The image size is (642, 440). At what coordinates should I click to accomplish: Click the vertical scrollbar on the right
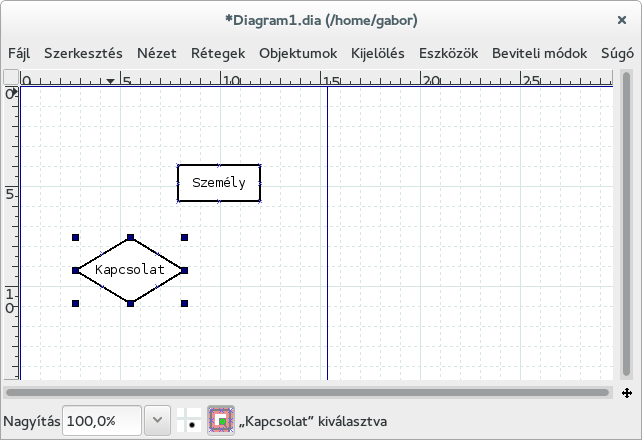pos(626,230)
